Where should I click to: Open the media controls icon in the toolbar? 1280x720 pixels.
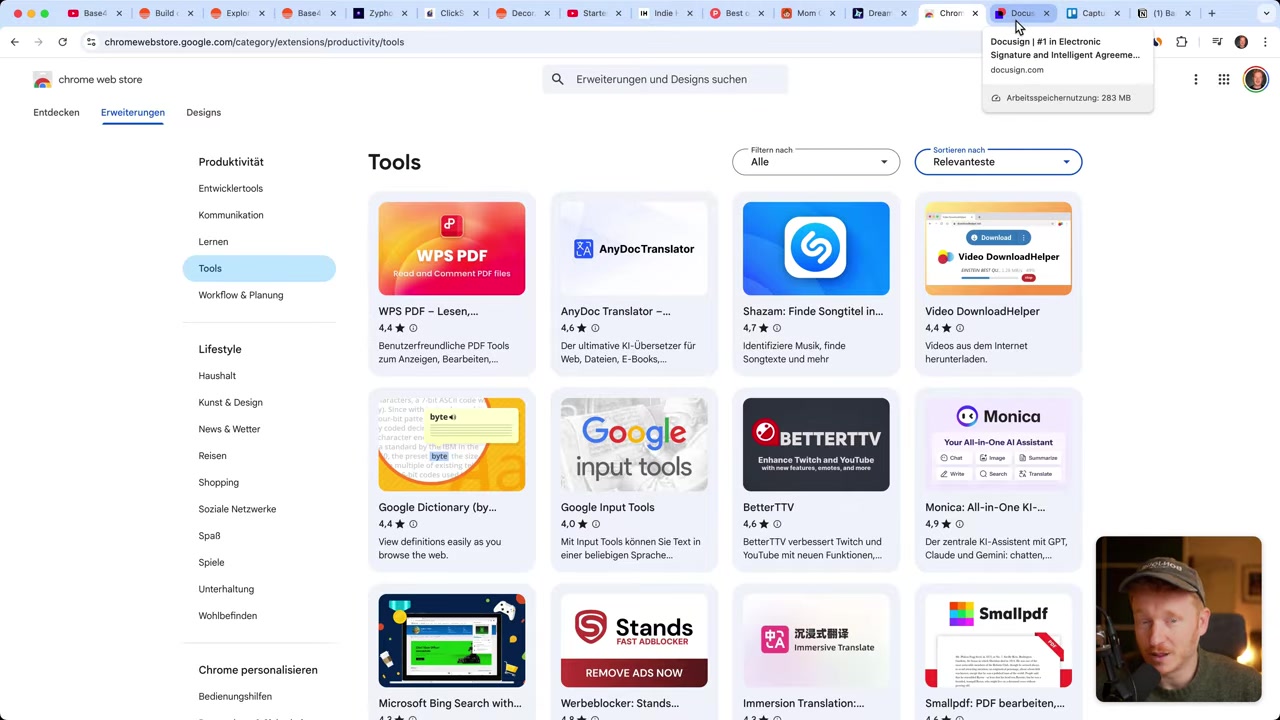coord(1217,42)
